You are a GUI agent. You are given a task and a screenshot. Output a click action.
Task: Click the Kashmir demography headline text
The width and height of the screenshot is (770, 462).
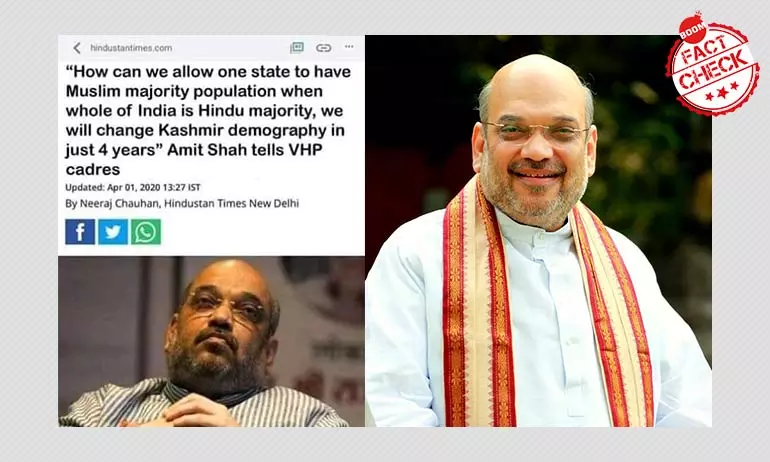pos(208,120)
